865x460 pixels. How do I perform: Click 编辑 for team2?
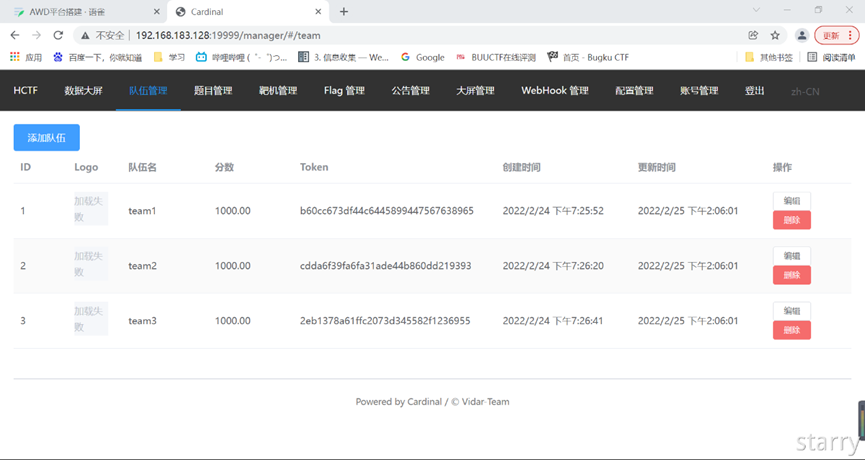pyautogui.click(x=792, y=256)
